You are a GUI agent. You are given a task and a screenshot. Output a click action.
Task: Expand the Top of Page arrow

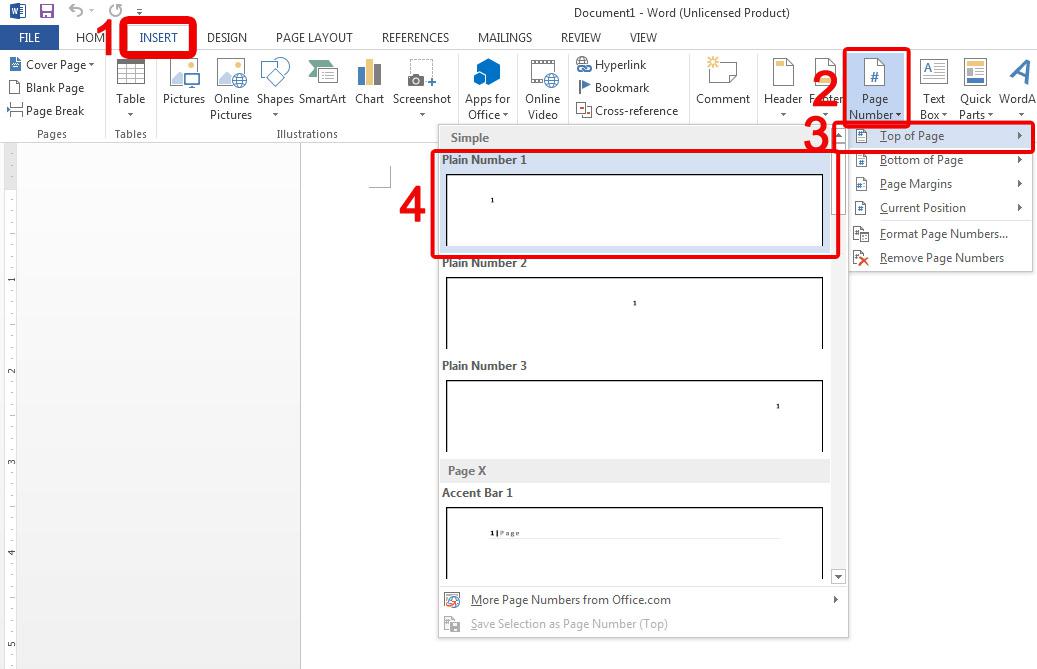coord(1020,136)
